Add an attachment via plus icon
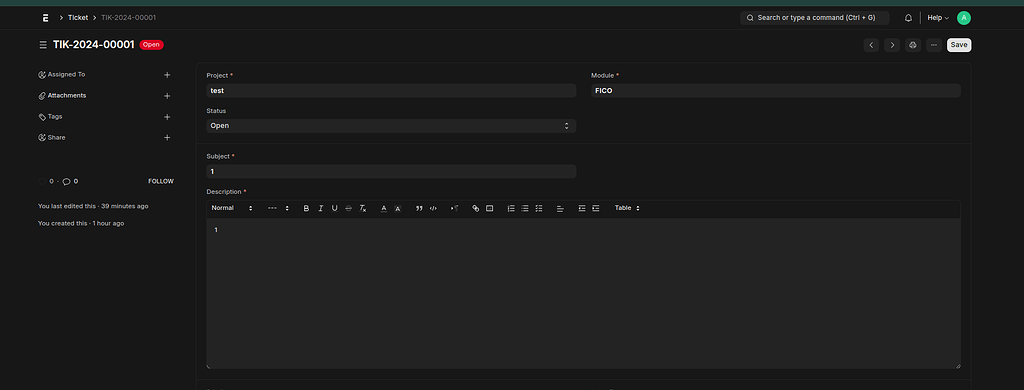The width and height of the screenshot is (1024, 390). 167,96
